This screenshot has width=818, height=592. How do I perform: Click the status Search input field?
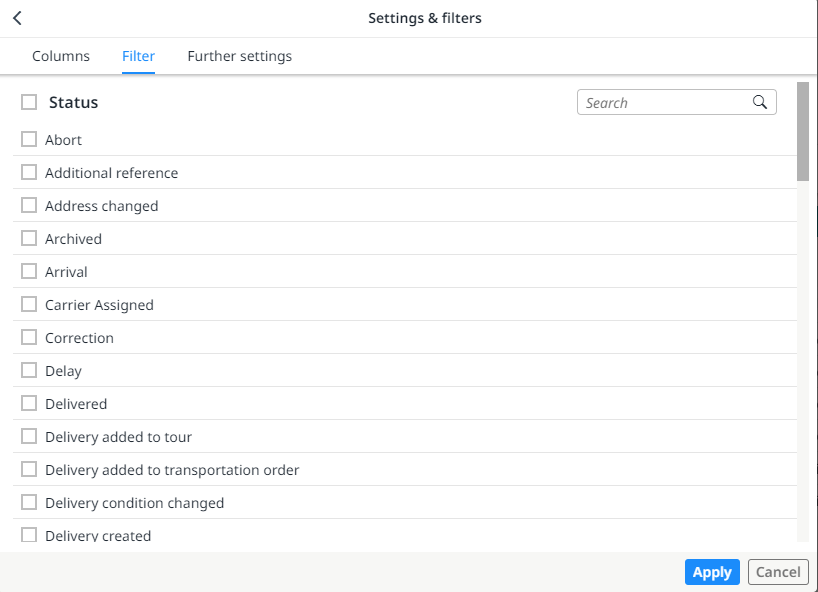point(664,103)
